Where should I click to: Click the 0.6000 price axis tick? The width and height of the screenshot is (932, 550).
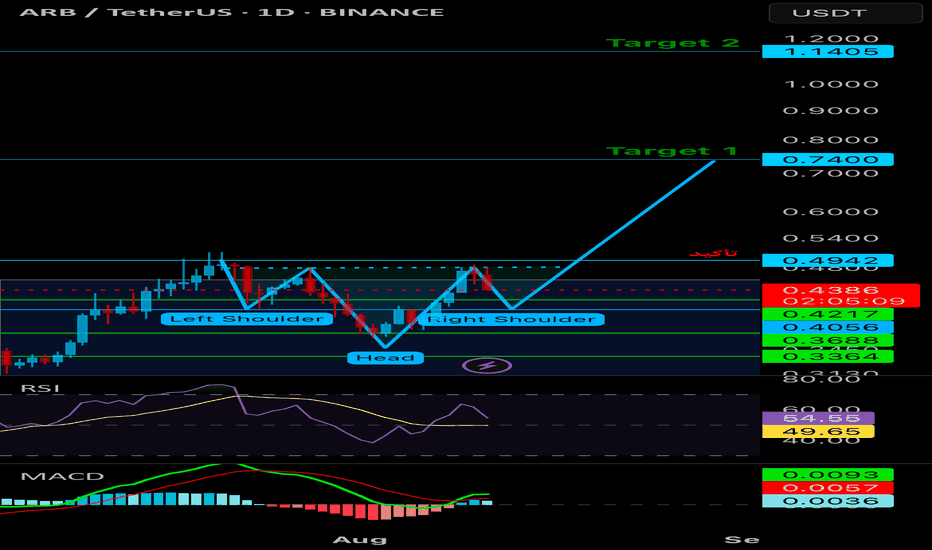831,212
